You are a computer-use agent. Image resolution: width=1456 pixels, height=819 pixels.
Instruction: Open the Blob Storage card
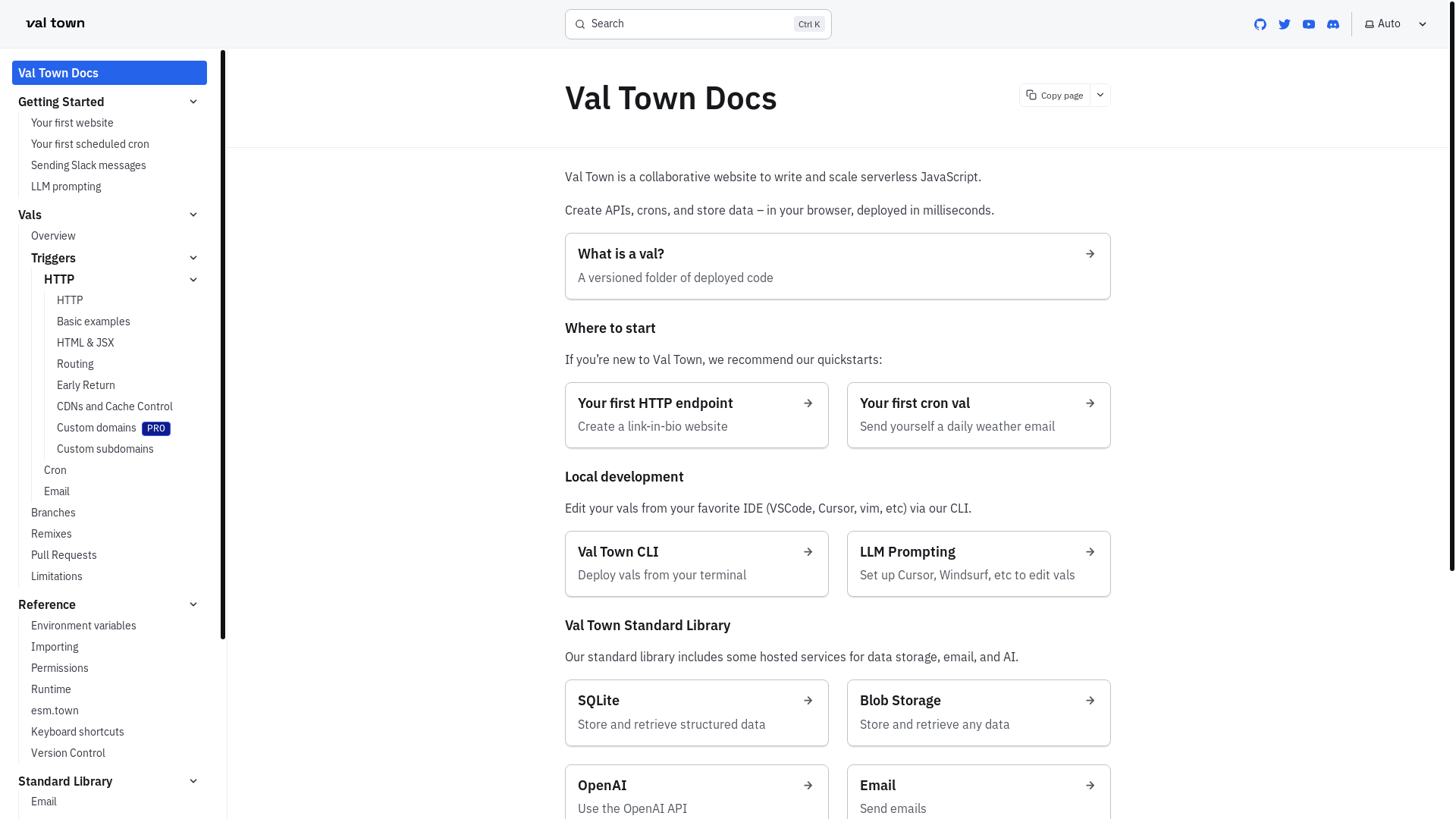pyautogui.click(x=978, y=713)
